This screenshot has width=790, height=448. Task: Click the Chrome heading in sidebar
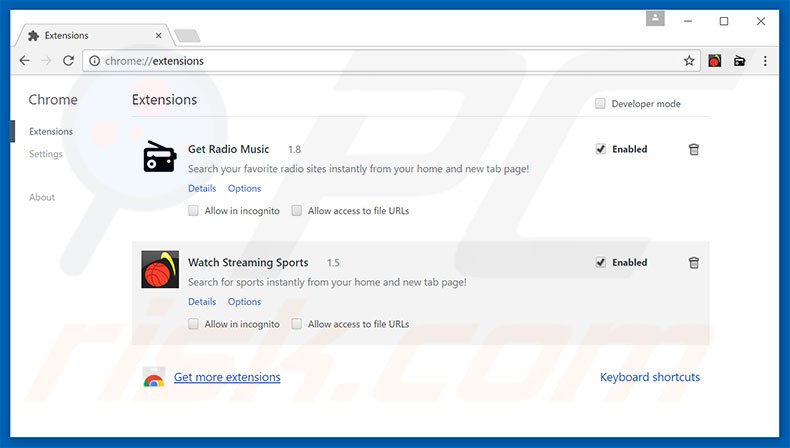[x=53, y=100]
